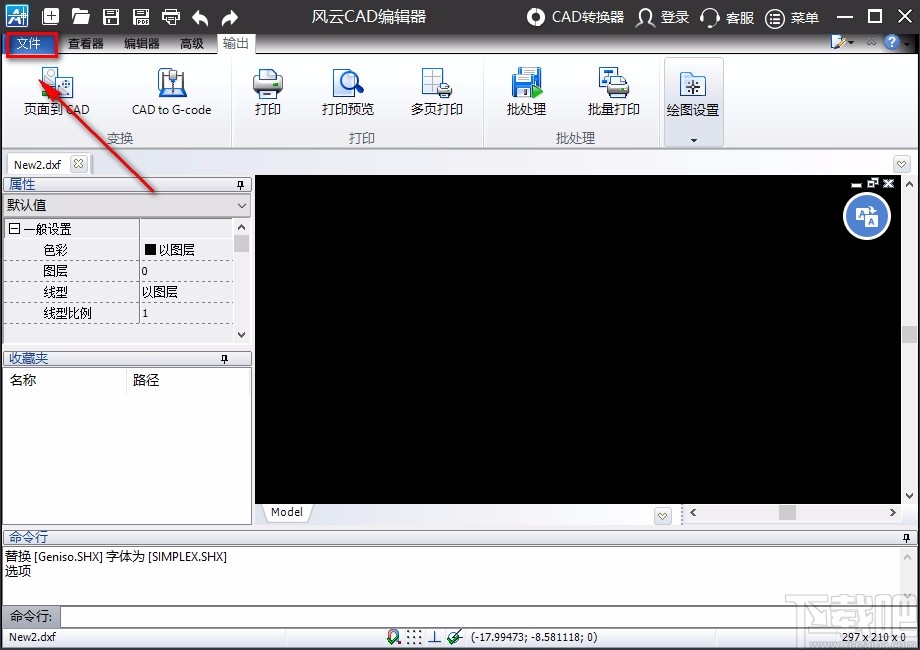Expand the 绘图设置 dropdown arrow
This screenshot has height=650, width=920.
coord(694,140)
